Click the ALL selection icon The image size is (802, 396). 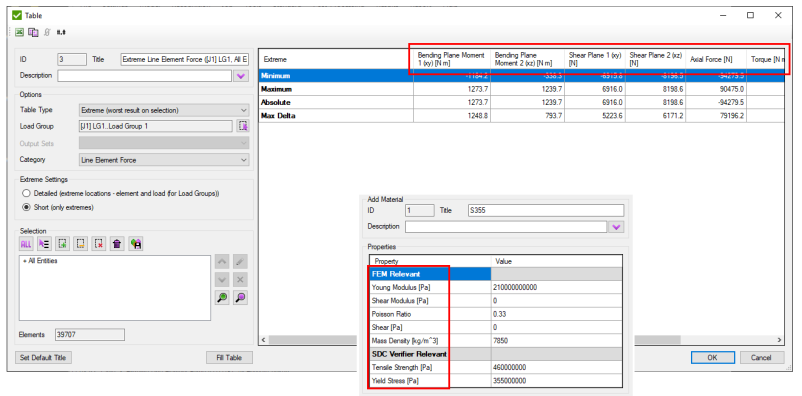[x=26, y=244]
